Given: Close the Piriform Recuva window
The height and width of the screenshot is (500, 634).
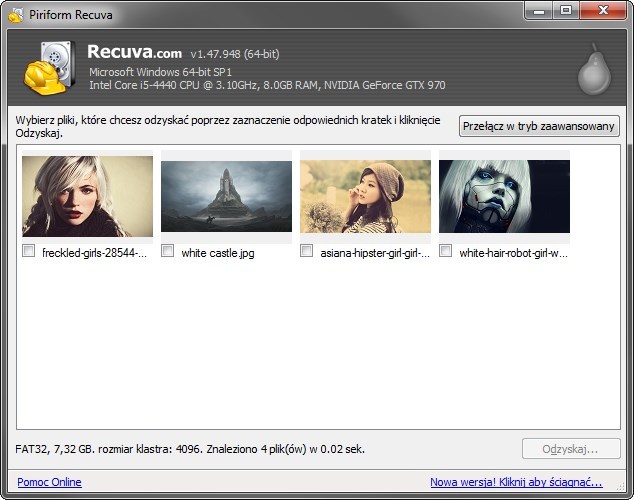Looking at the screenshot, I should 603,11.
